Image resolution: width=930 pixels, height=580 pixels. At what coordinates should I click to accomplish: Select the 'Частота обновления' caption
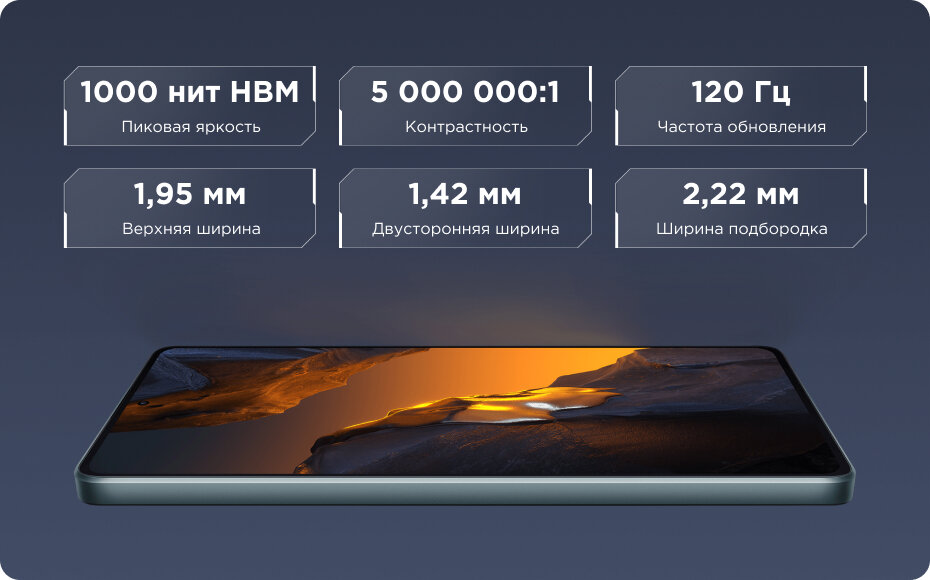(x=741, y=126)
